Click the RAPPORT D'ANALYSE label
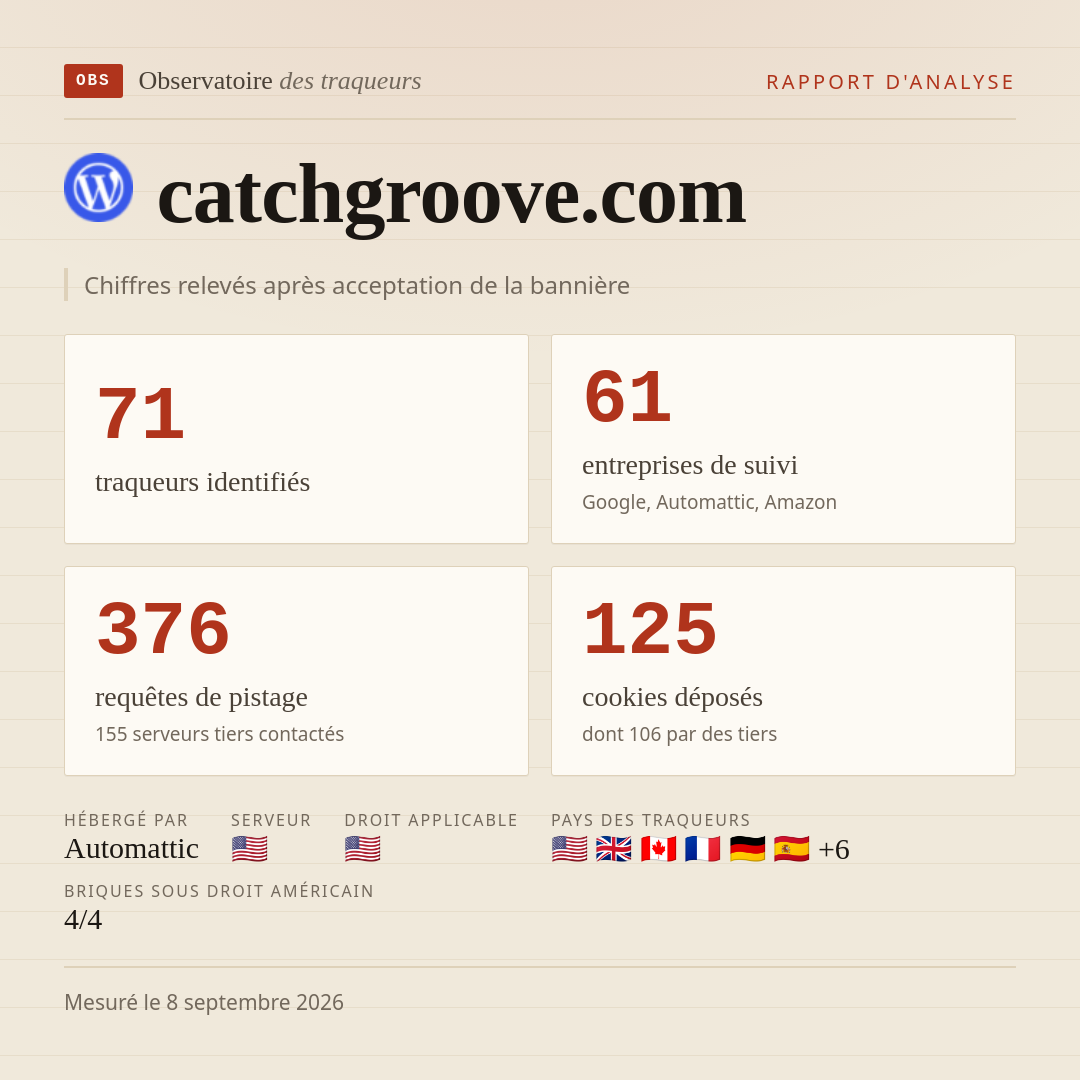 click(x=891, y=82)
